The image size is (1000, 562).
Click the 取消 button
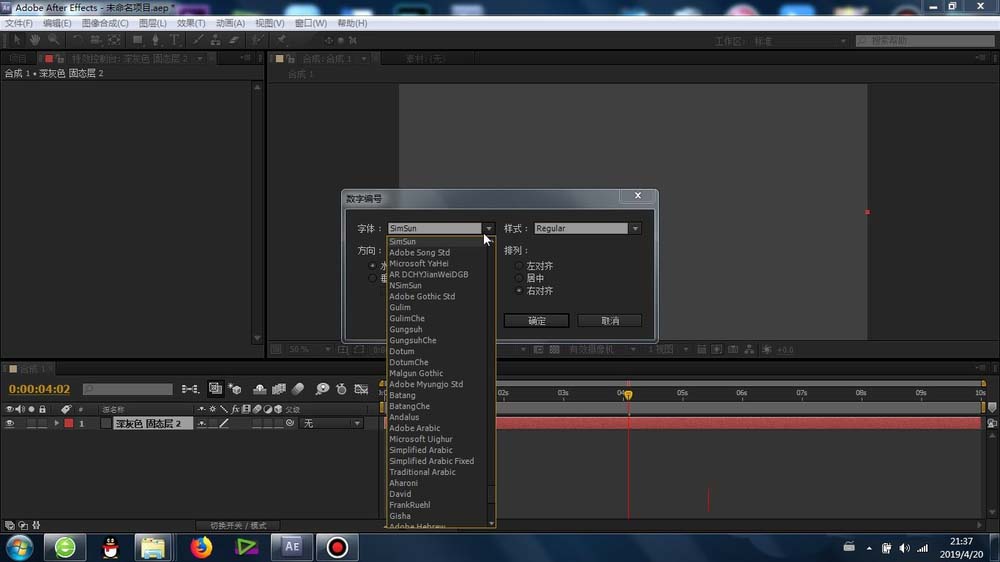click(609, 321)
